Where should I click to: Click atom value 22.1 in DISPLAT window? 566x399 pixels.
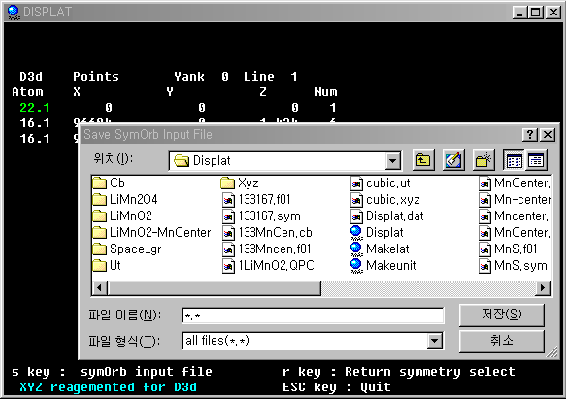click(x=34, y=108)
